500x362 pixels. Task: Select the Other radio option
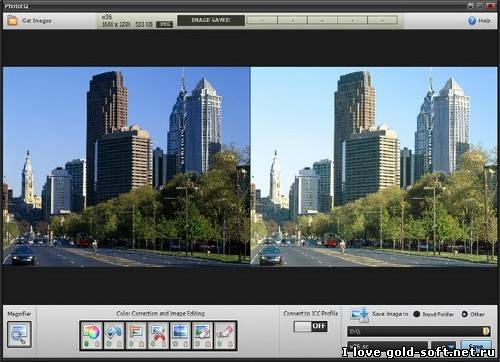[x=465, y=314]
